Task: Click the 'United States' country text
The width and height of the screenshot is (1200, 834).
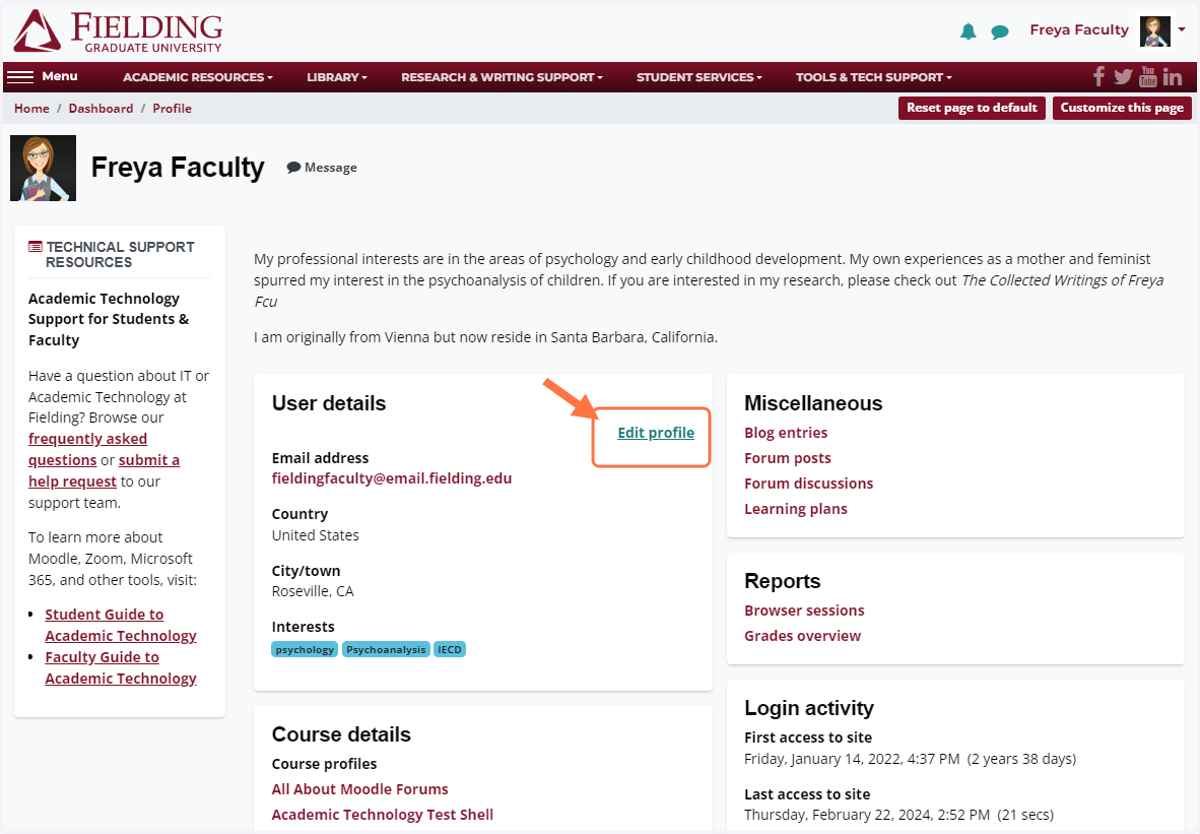Action: point(316,535)
